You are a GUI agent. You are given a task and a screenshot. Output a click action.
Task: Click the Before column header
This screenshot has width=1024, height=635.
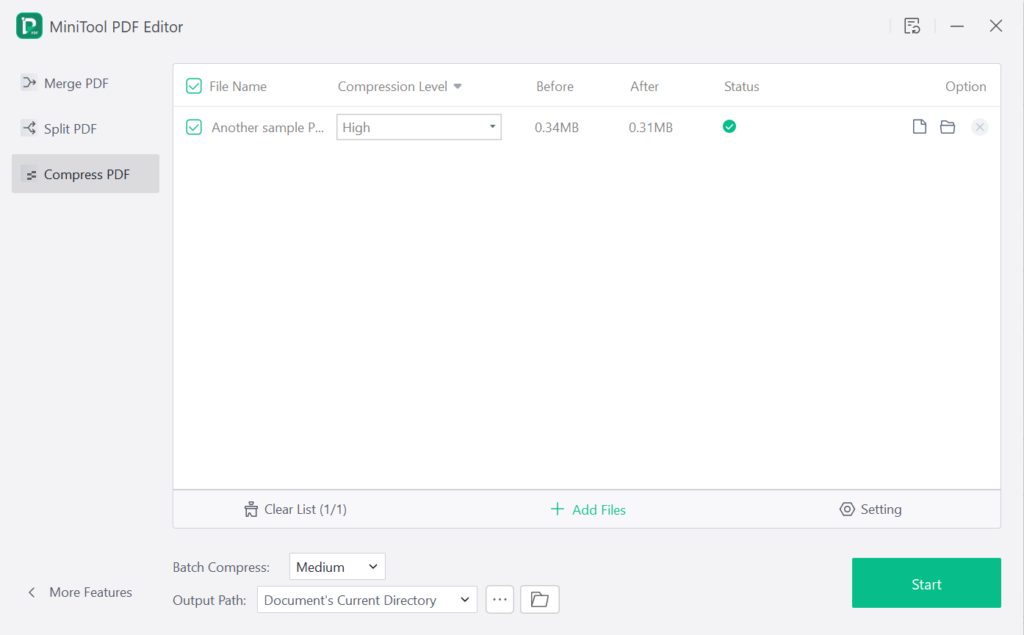[x=555, y=86]
